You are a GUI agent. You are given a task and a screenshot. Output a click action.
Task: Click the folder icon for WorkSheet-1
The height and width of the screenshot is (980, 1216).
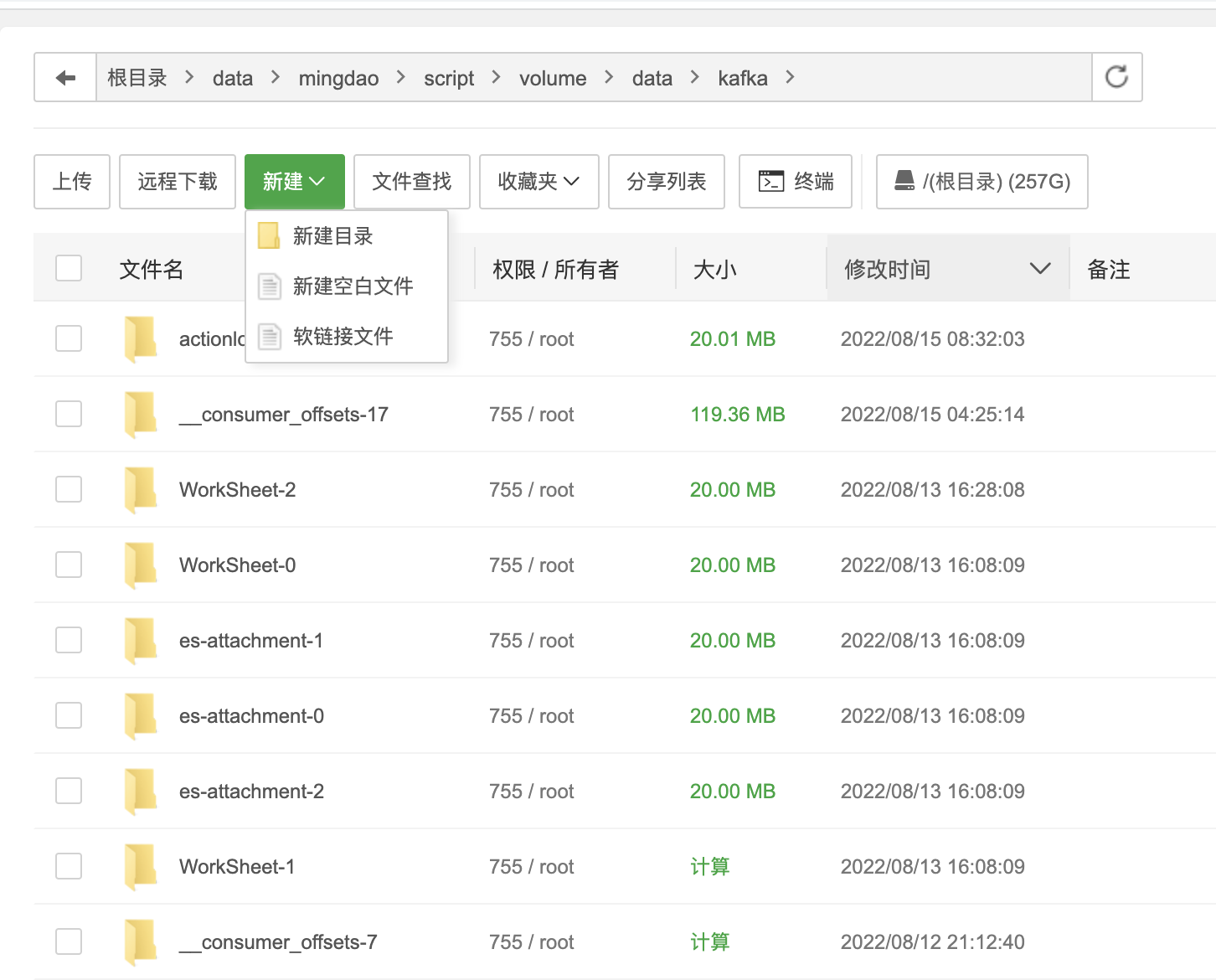point(140,867)
